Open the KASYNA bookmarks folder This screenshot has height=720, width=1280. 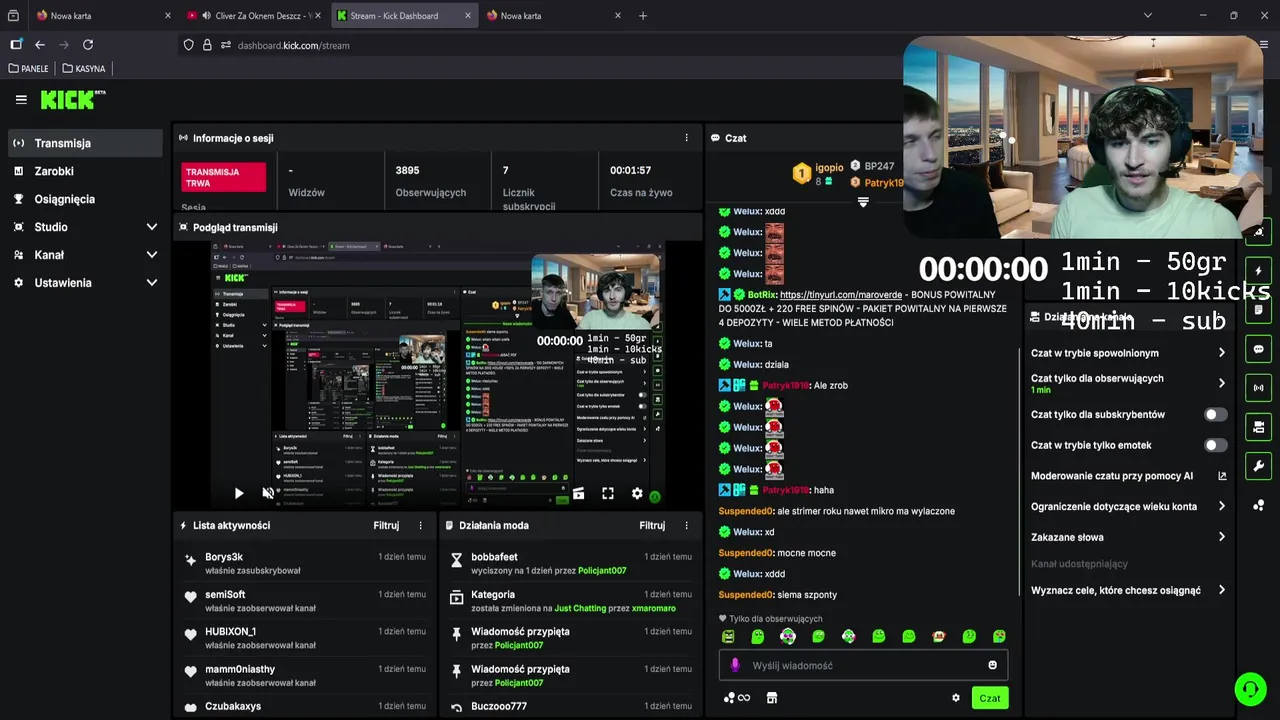84,69
